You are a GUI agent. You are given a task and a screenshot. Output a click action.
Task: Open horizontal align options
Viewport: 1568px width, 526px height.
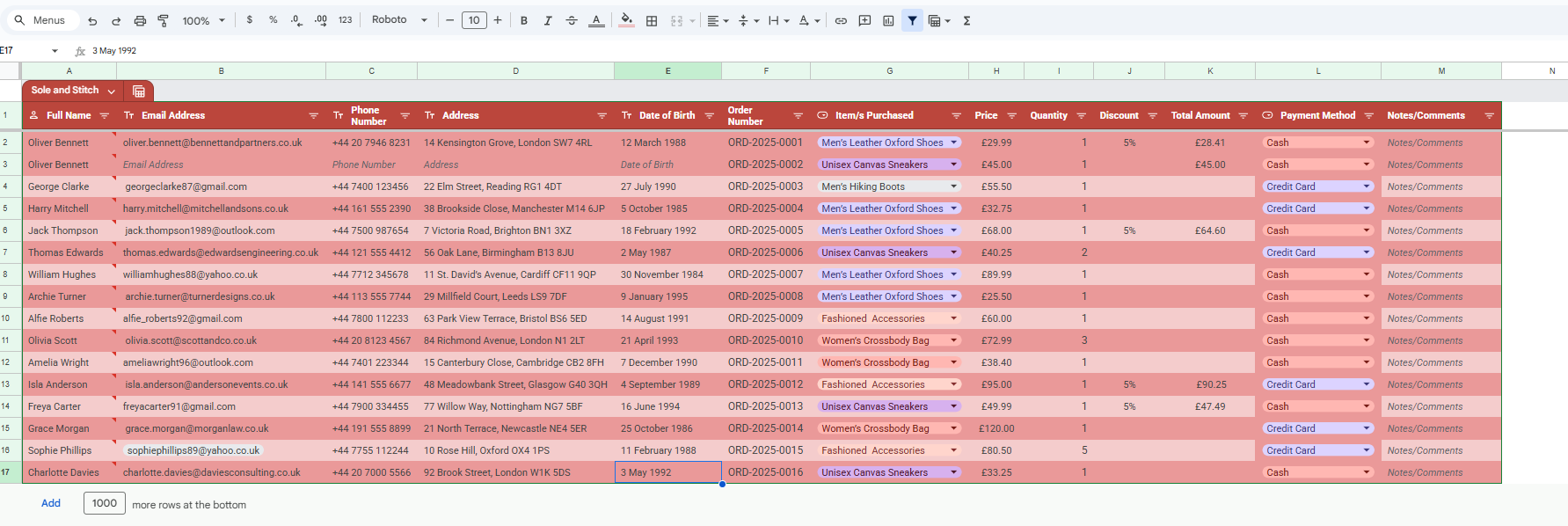718,20
